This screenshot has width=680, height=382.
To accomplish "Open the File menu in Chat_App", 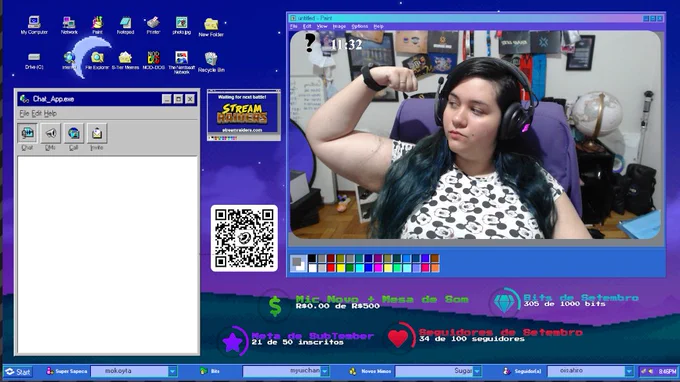I will click(x=24, y=113).
